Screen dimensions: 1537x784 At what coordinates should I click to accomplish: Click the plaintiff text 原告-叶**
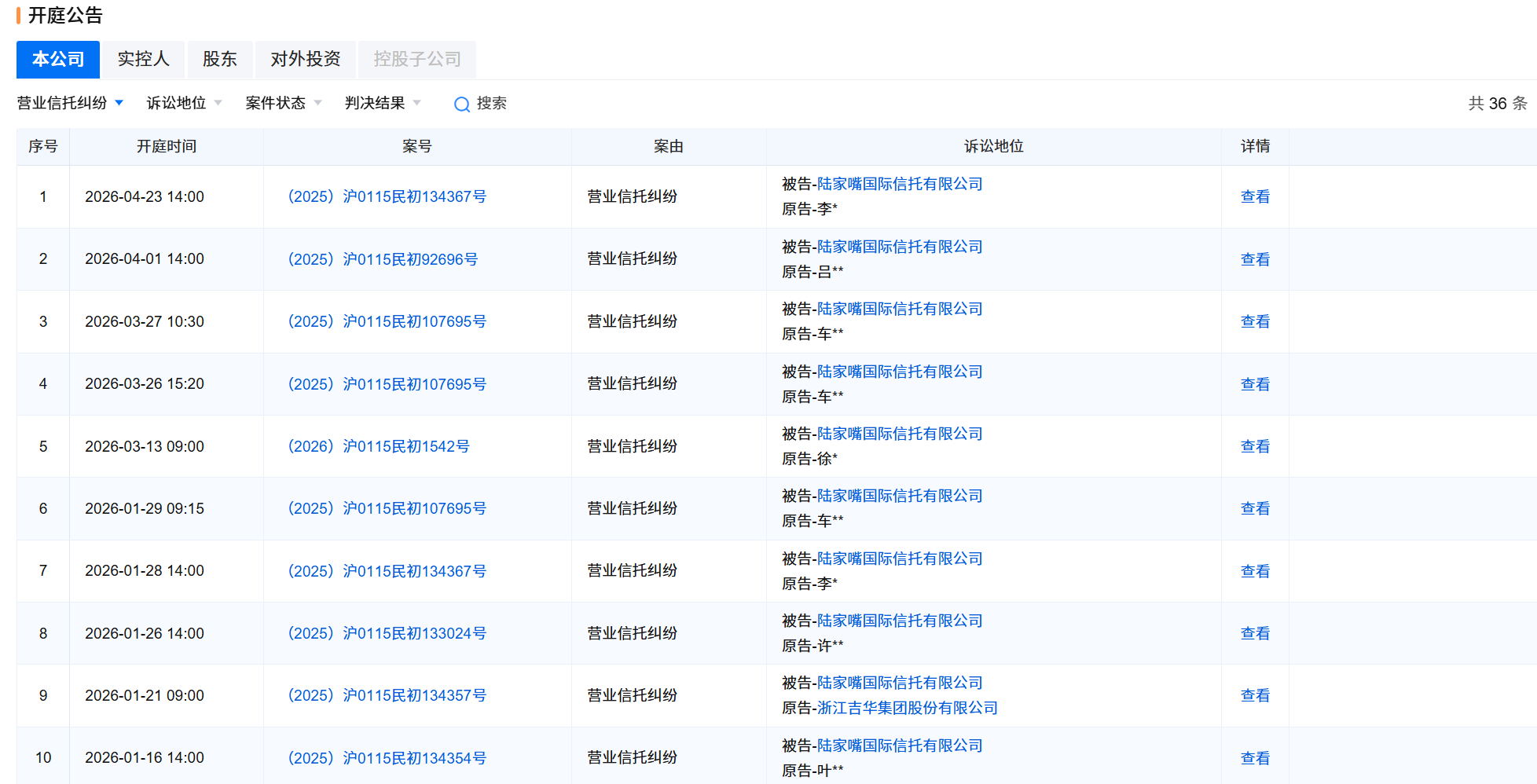813,771
